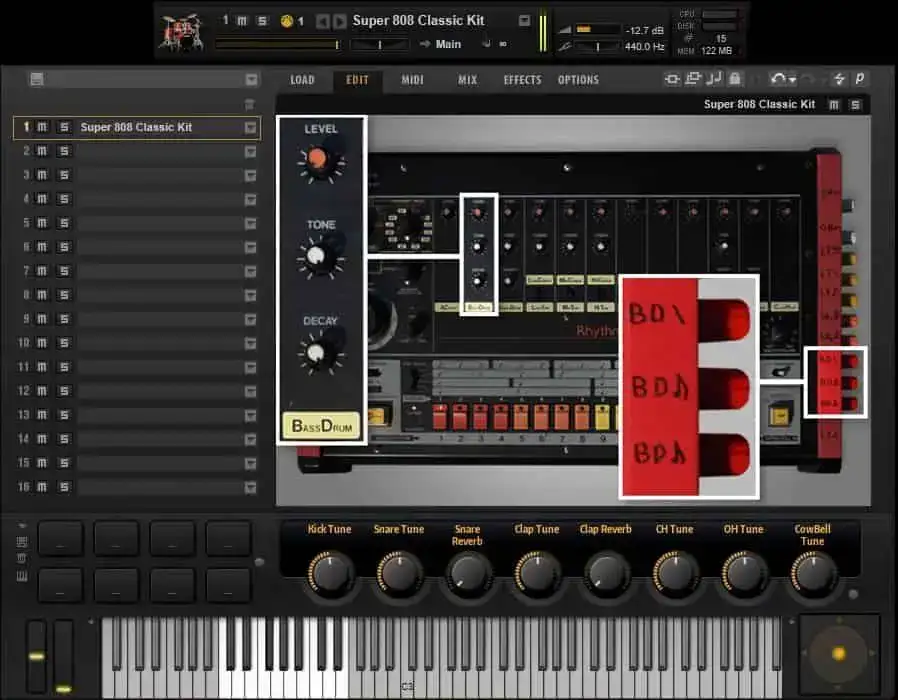
Task: Switch to the MIDI tab
Action: pyautogui.click(x=412, y=80)
